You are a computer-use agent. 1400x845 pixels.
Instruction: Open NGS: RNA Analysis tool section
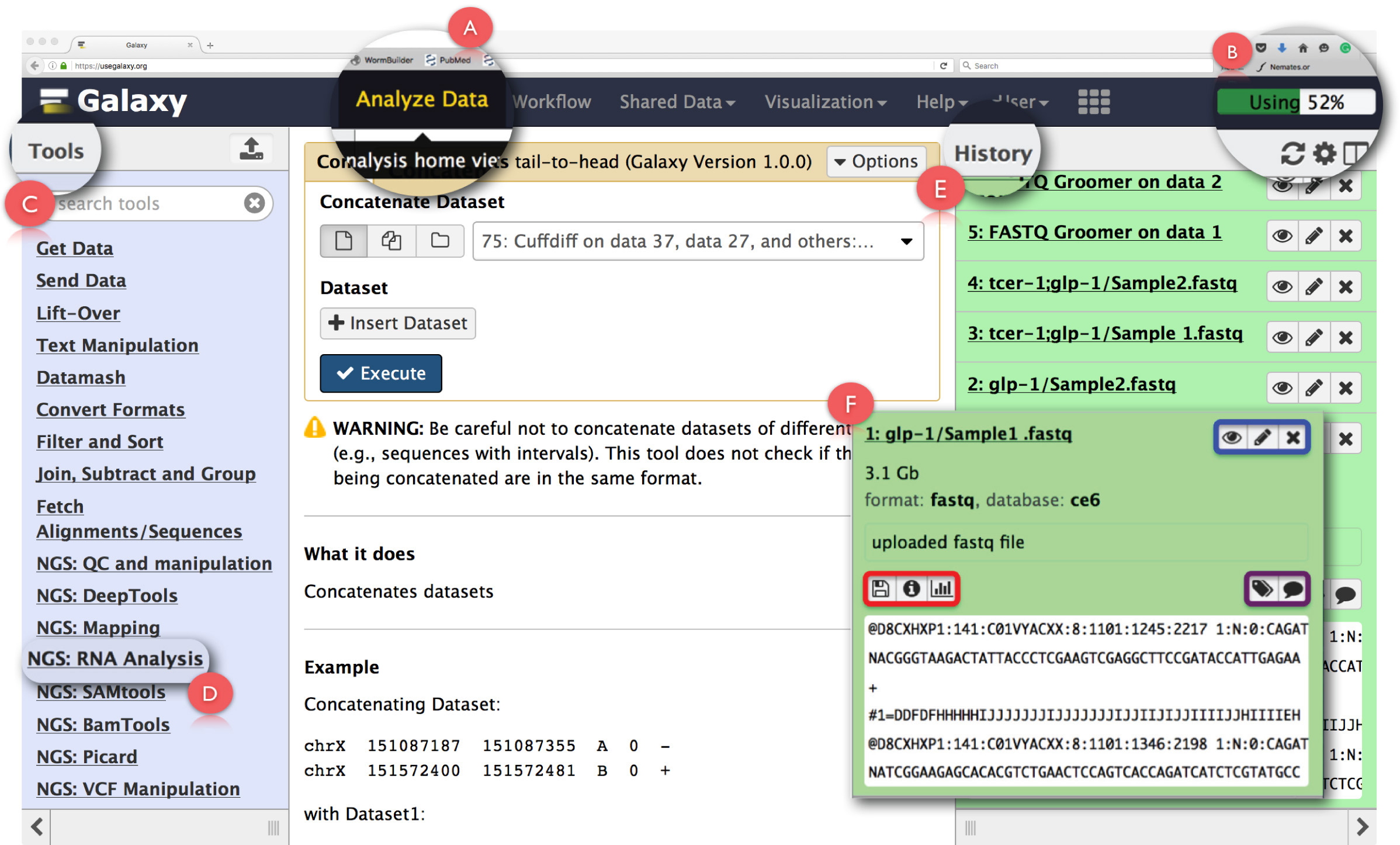(115, 659)
